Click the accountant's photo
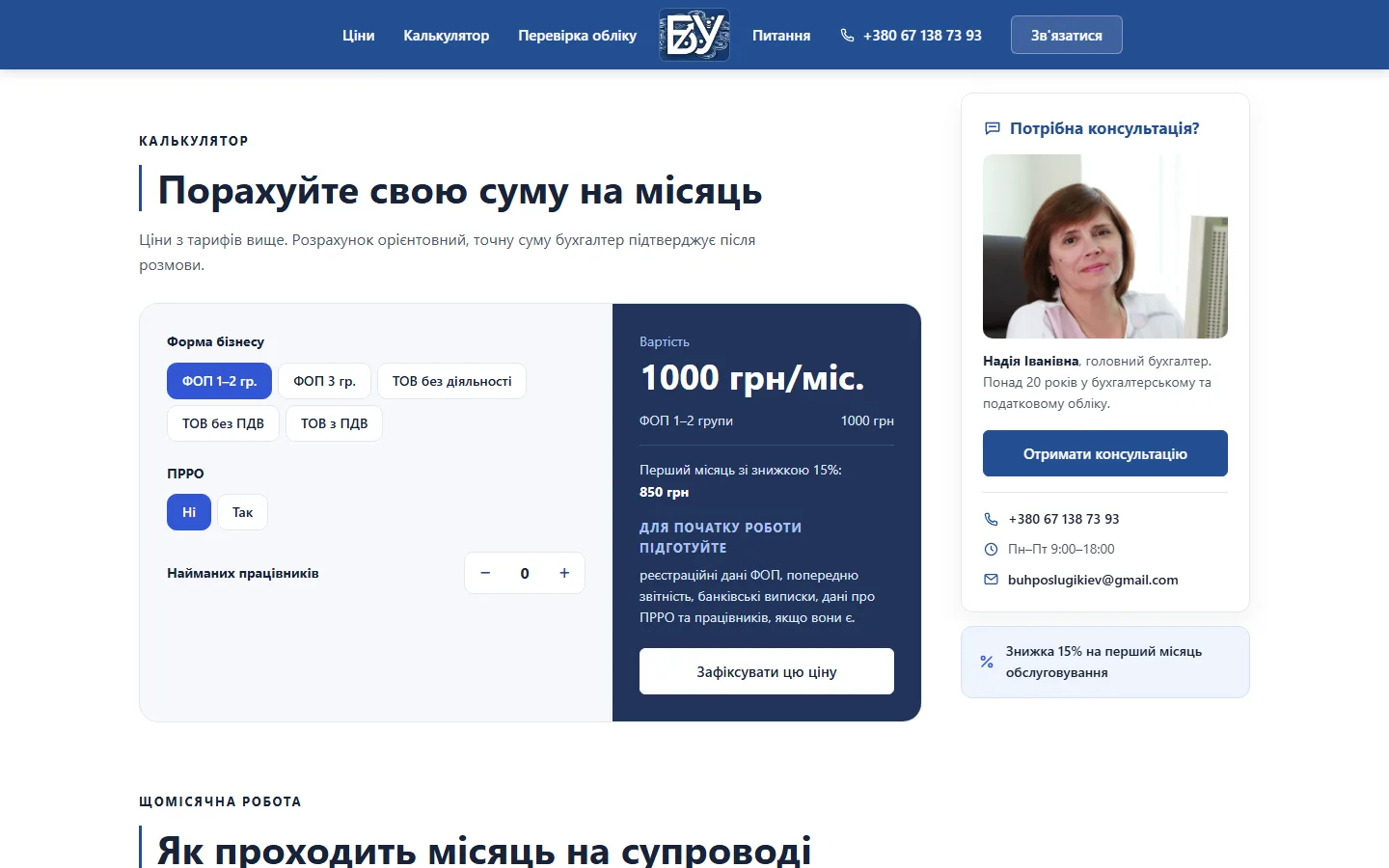The width and height of the screenshot is (1389, 868). [1105, 247]
